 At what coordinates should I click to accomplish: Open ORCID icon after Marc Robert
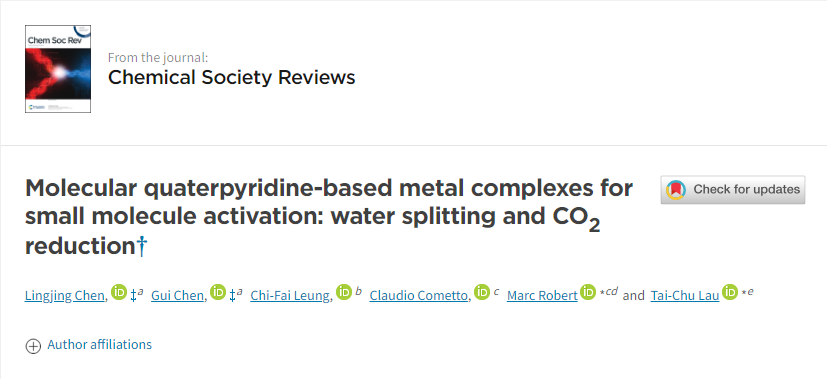click(588, 292)
